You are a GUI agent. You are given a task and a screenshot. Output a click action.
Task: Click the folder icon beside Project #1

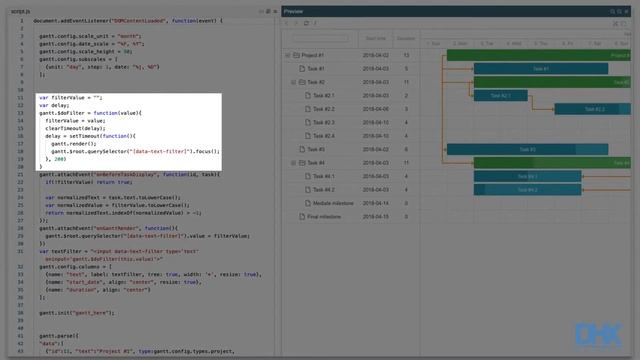coord(296,55)
